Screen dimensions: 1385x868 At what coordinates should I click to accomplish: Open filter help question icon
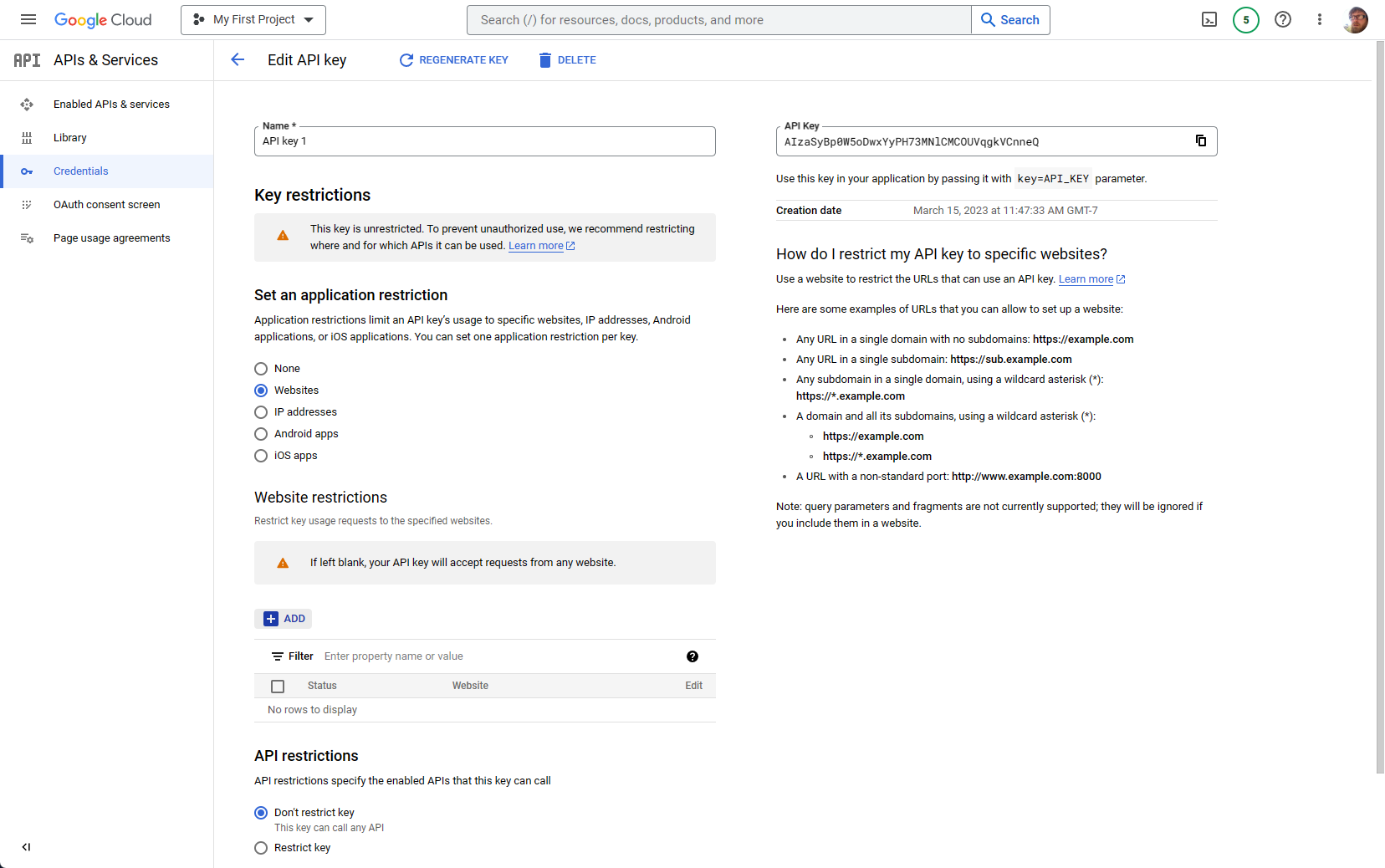[692, 656]
